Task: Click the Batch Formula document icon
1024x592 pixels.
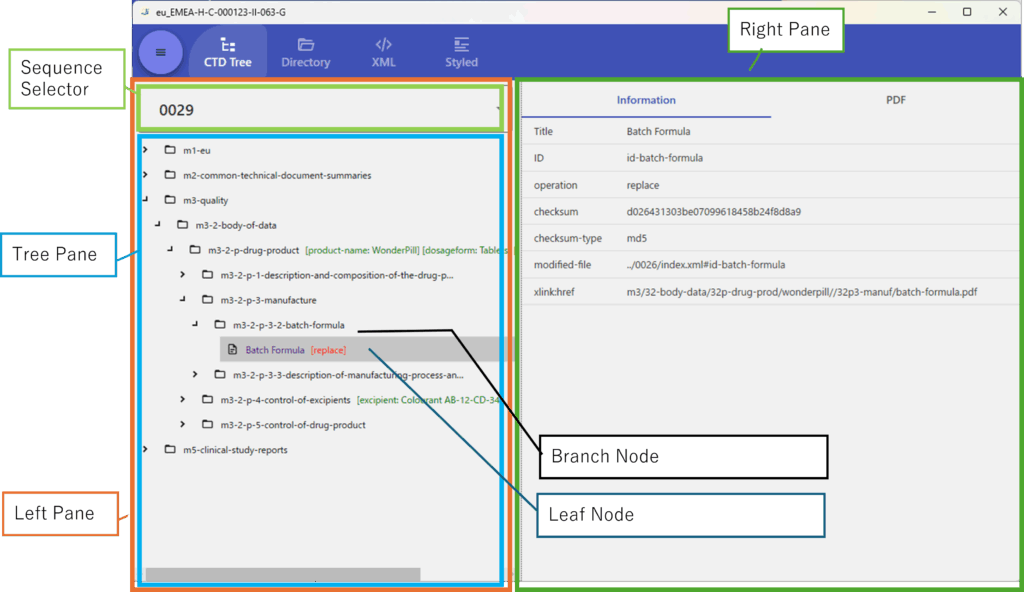Action: 233,350
